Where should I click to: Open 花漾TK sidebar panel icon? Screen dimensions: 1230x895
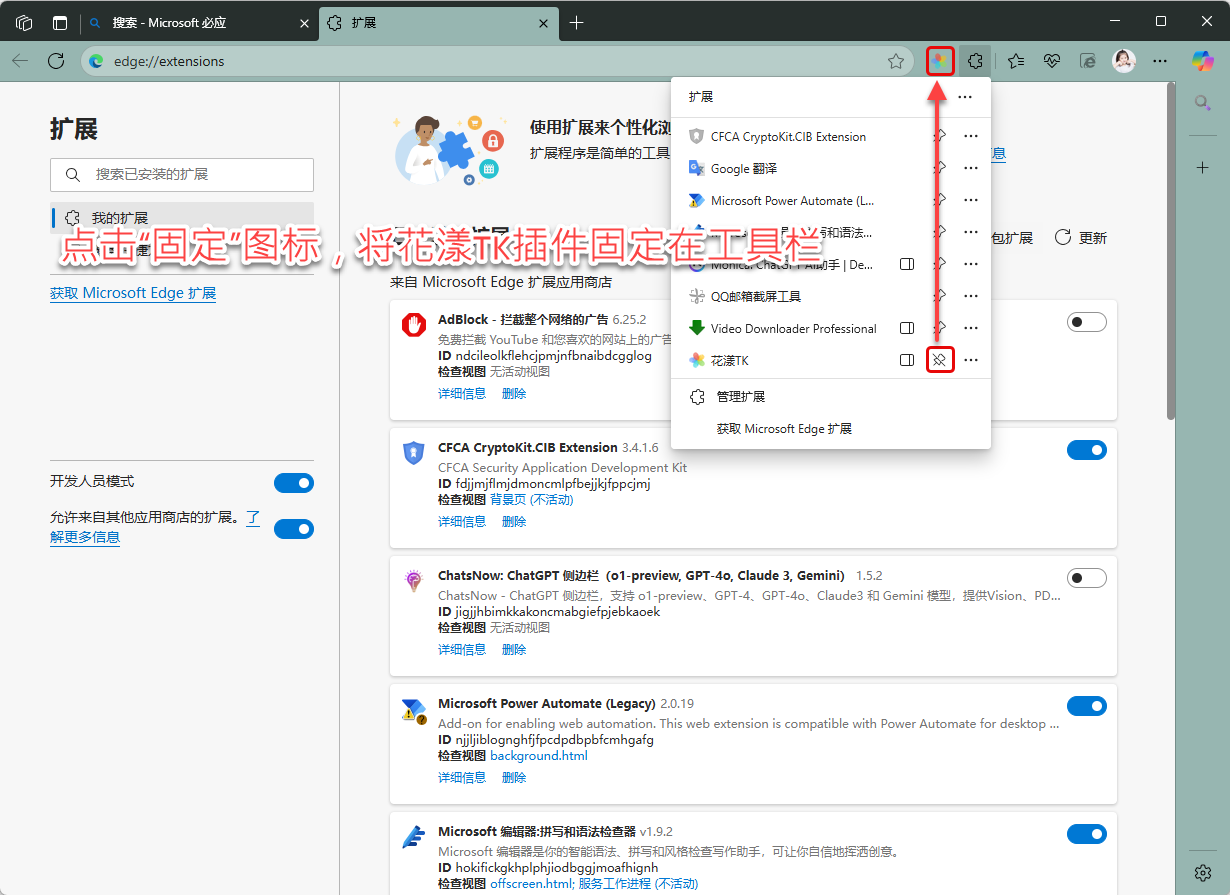point(907,360)
